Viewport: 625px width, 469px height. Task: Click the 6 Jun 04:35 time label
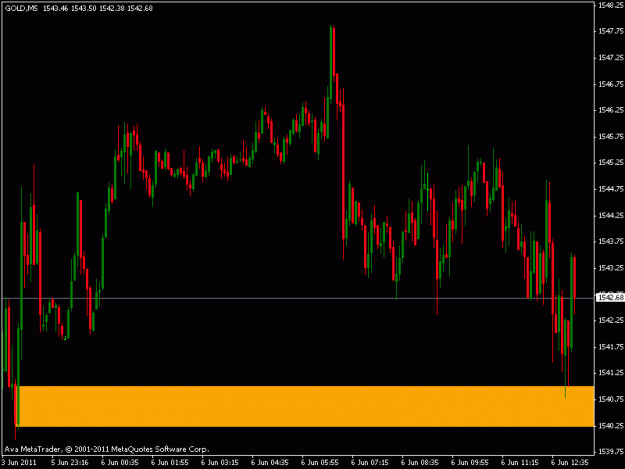[269, 463]
